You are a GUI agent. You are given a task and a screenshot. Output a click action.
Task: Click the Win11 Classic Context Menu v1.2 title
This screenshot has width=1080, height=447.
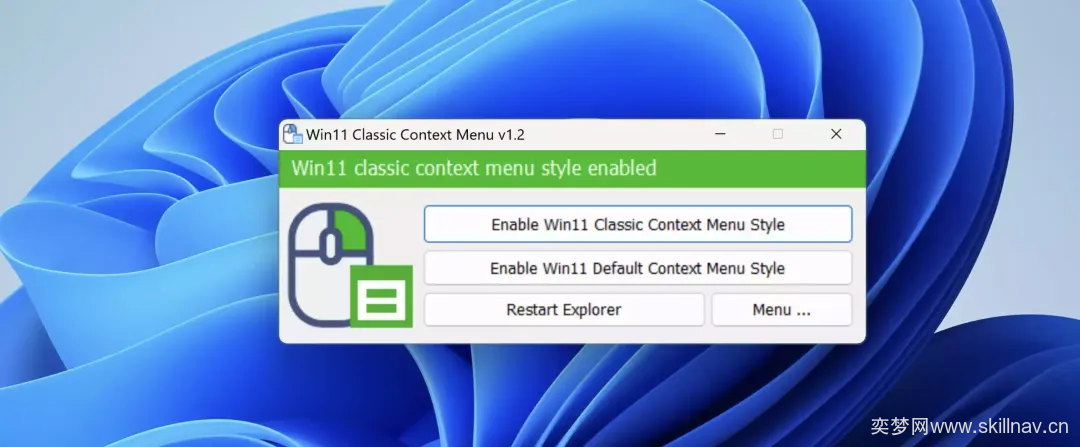[415, 134]
